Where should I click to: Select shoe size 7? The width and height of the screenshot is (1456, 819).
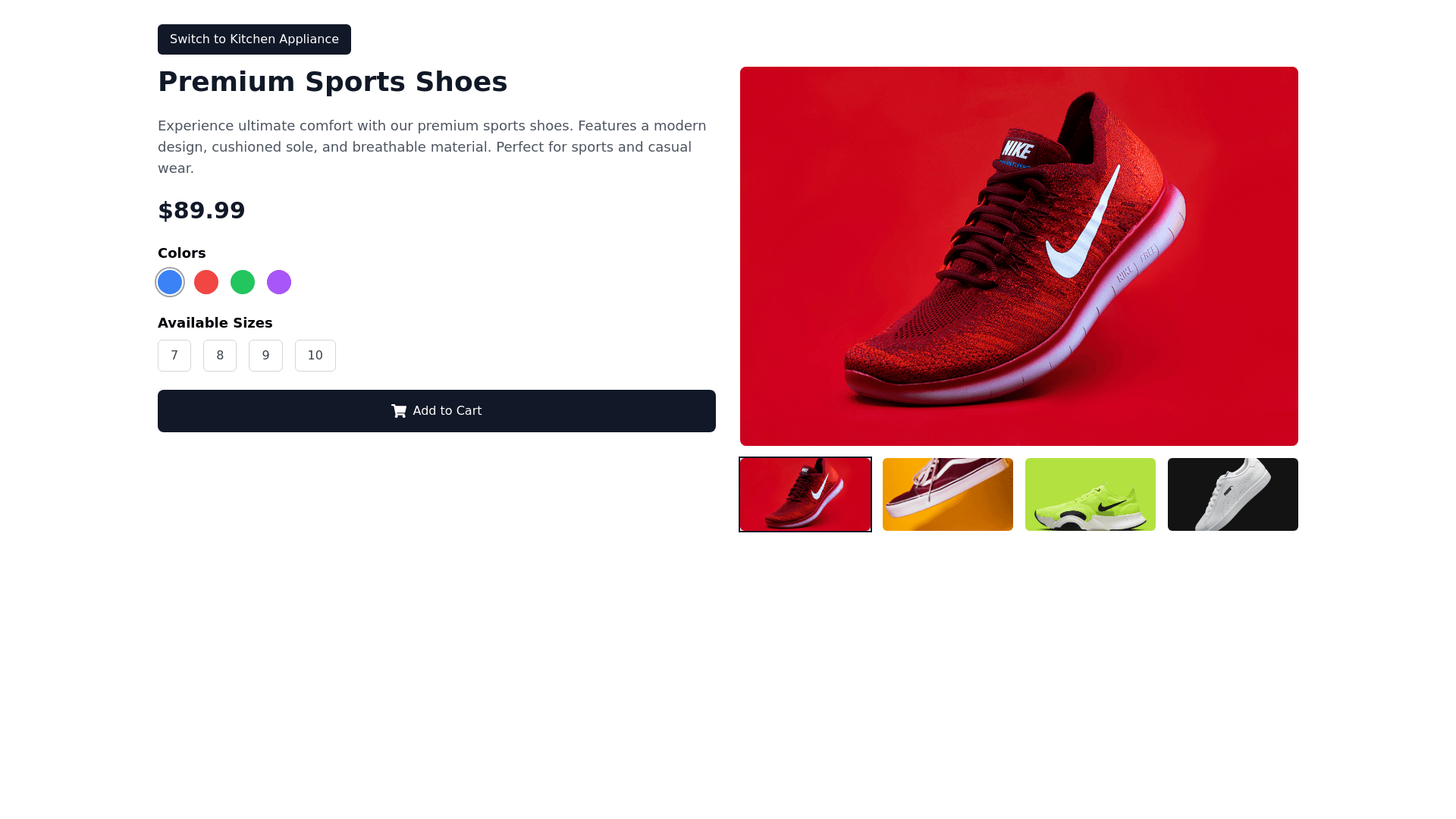point(174,356)
